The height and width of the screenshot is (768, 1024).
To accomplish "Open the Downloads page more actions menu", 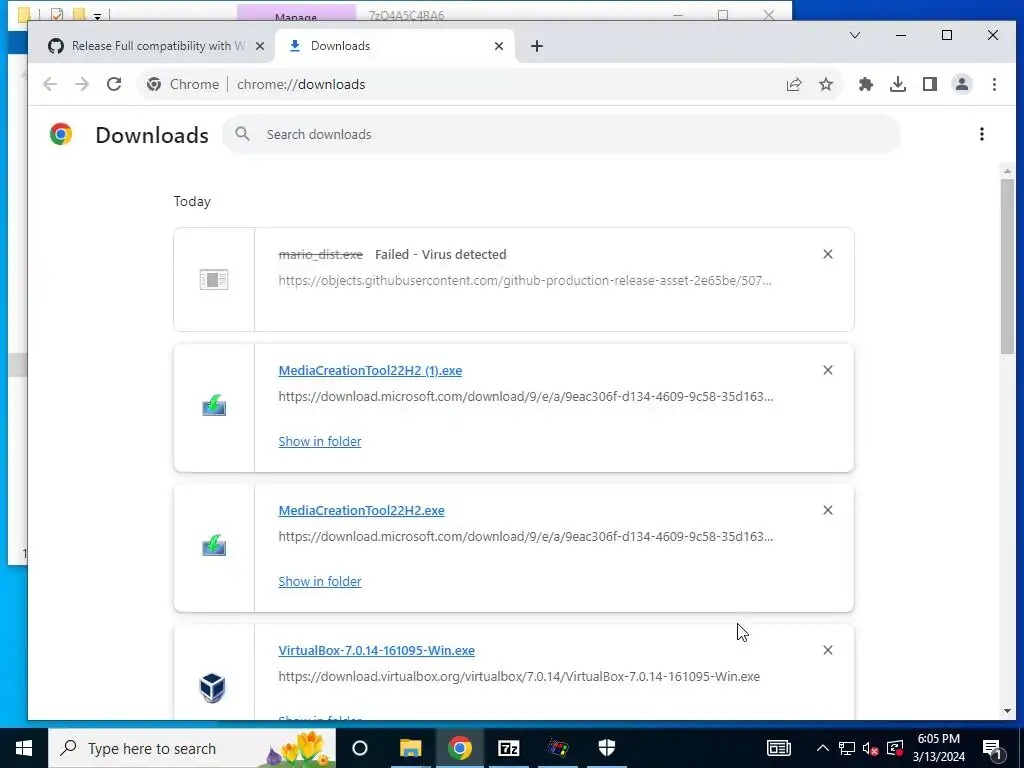I will (x=982, y=134).
